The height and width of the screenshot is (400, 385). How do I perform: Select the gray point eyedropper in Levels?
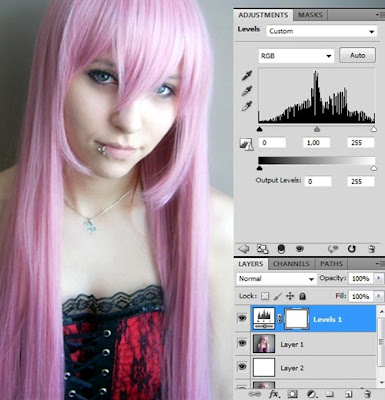(x=247, y=91)
